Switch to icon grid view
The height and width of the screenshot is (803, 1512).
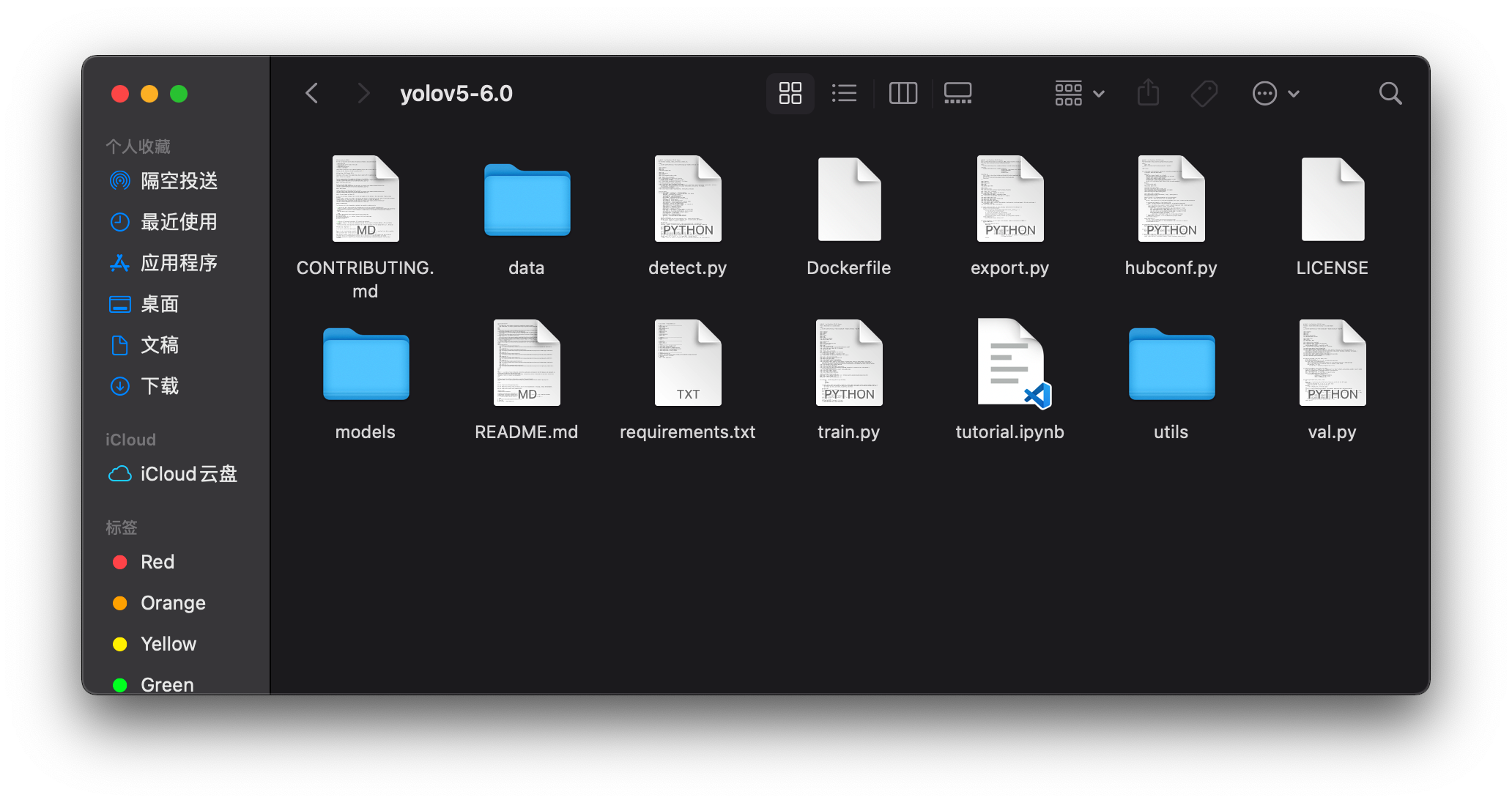(790, 93)
